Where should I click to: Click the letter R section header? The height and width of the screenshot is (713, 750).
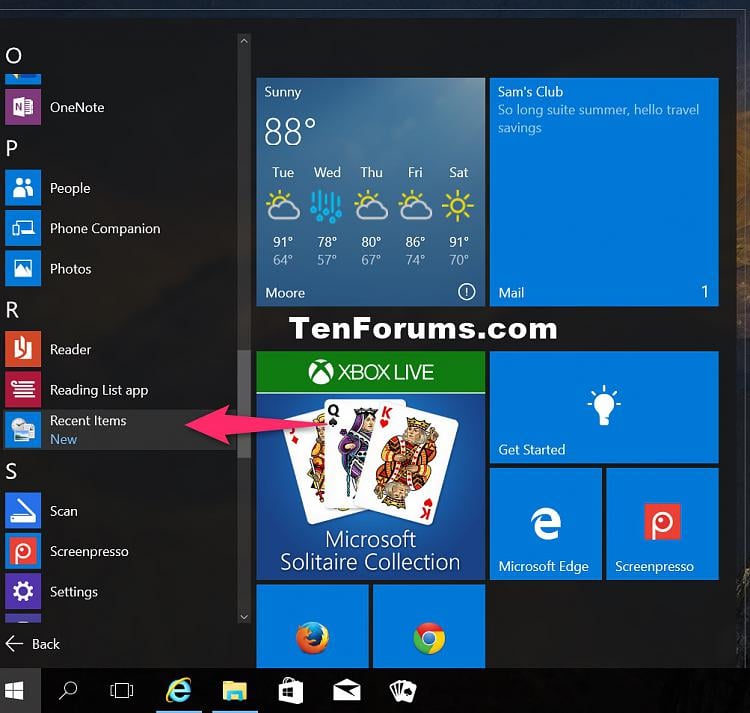12,310
